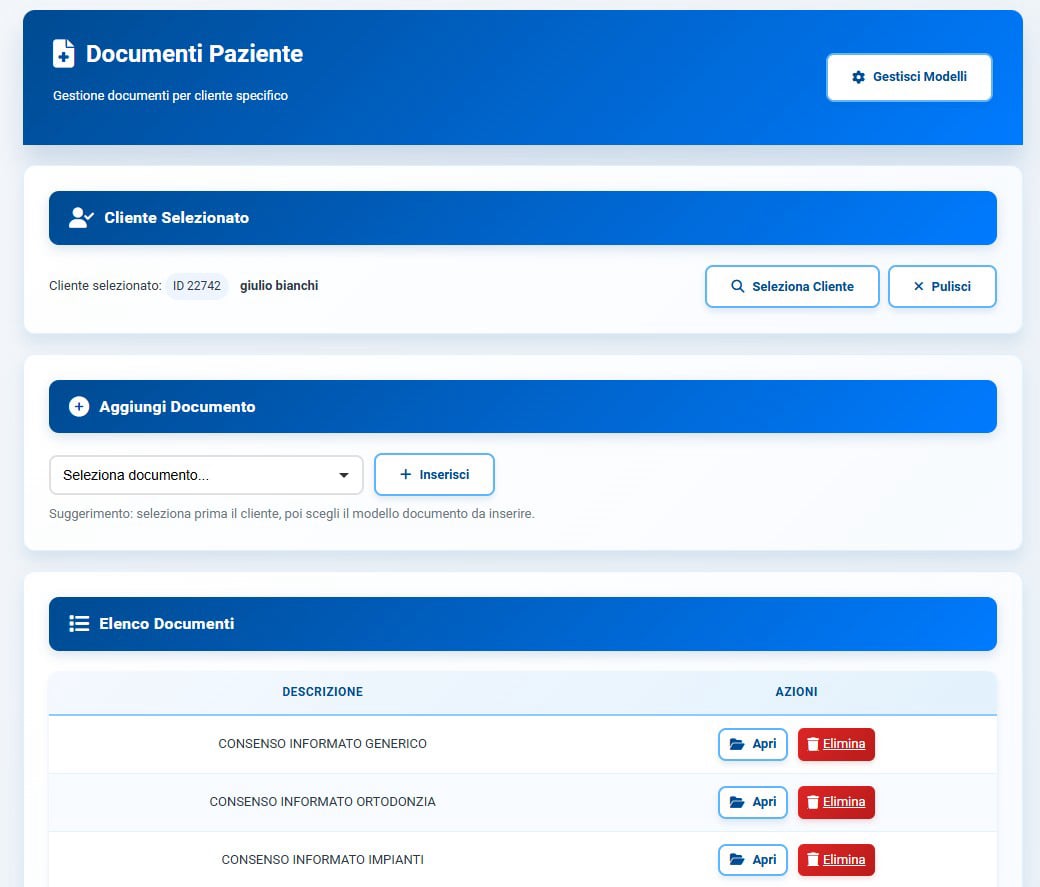Screen dimensions: 1040x887
Task: Click the person-check icon in Cliente Selezionato header
Action: coord(80,217)
